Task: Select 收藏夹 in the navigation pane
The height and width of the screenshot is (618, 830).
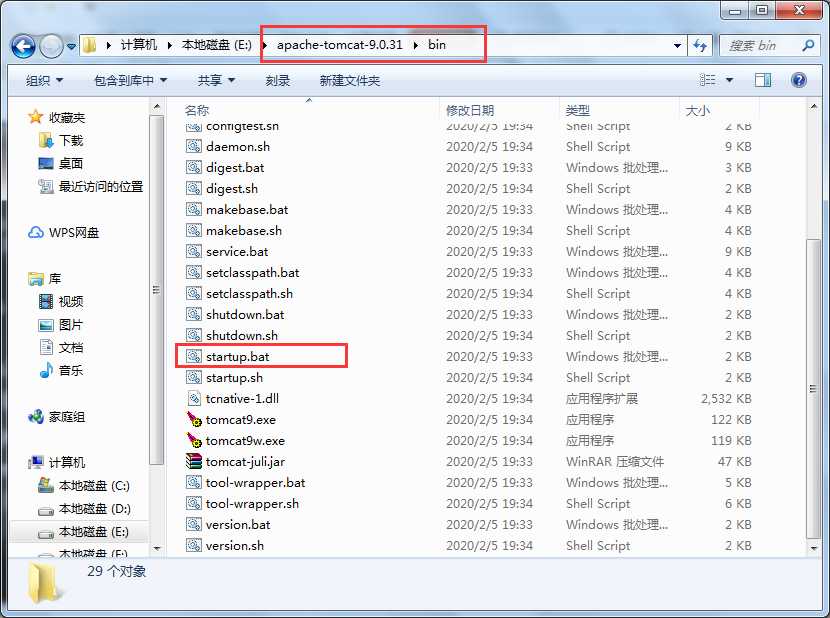Action: point(66,117)
